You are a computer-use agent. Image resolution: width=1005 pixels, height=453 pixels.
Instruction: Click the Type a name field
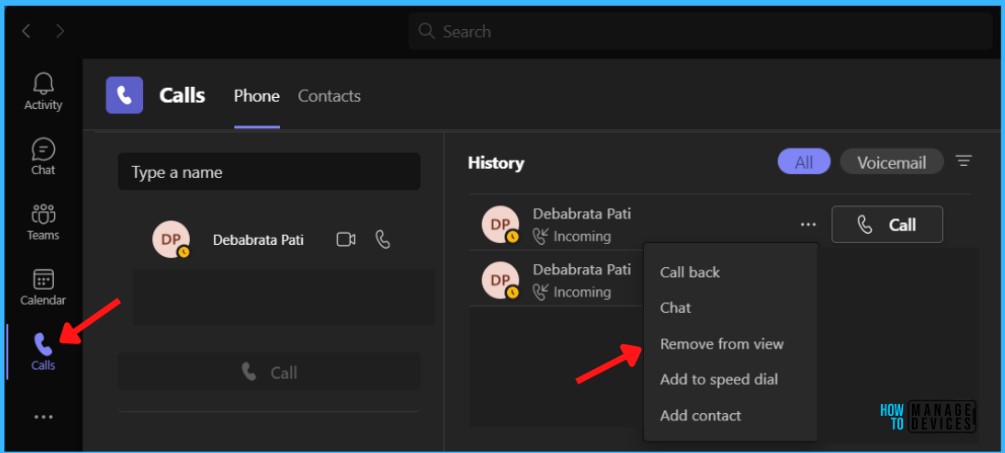pyautogui.click(x=269, y=172)
